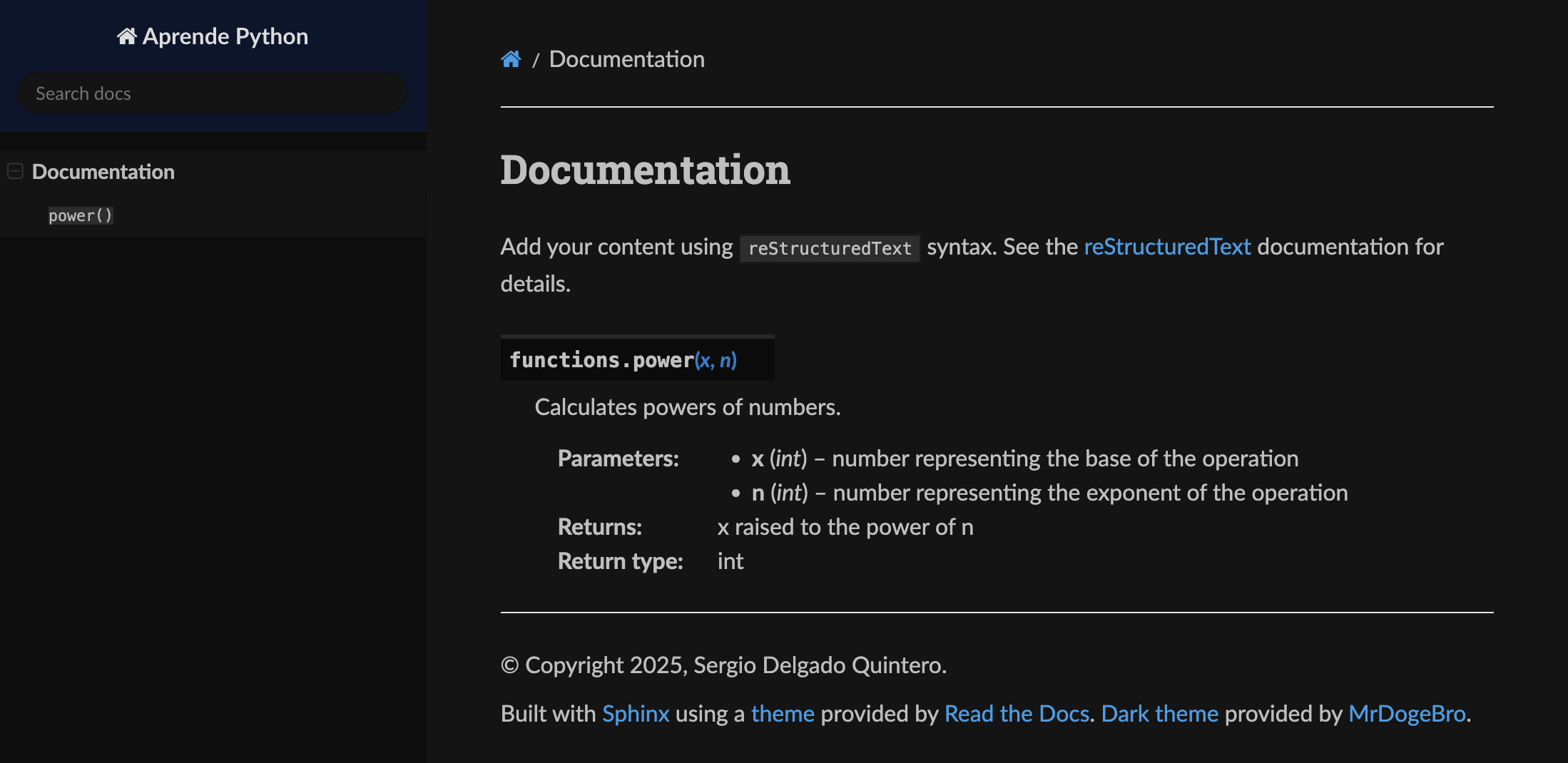Follow the Sphinx link in the footer

tap(636, 714)
